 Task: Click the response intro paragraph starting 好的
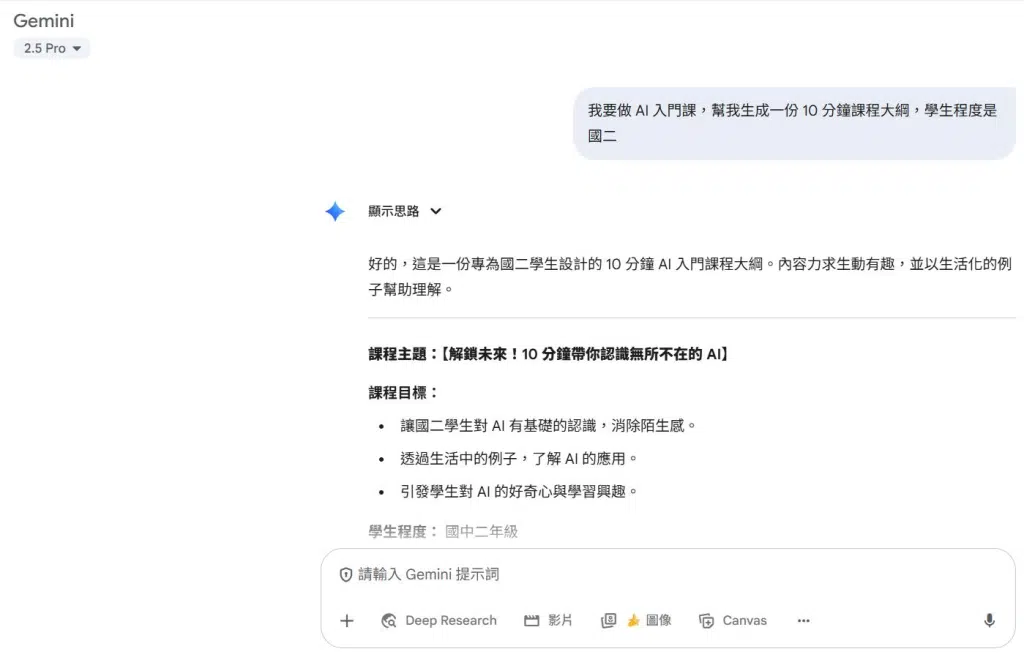coord(690,276)
